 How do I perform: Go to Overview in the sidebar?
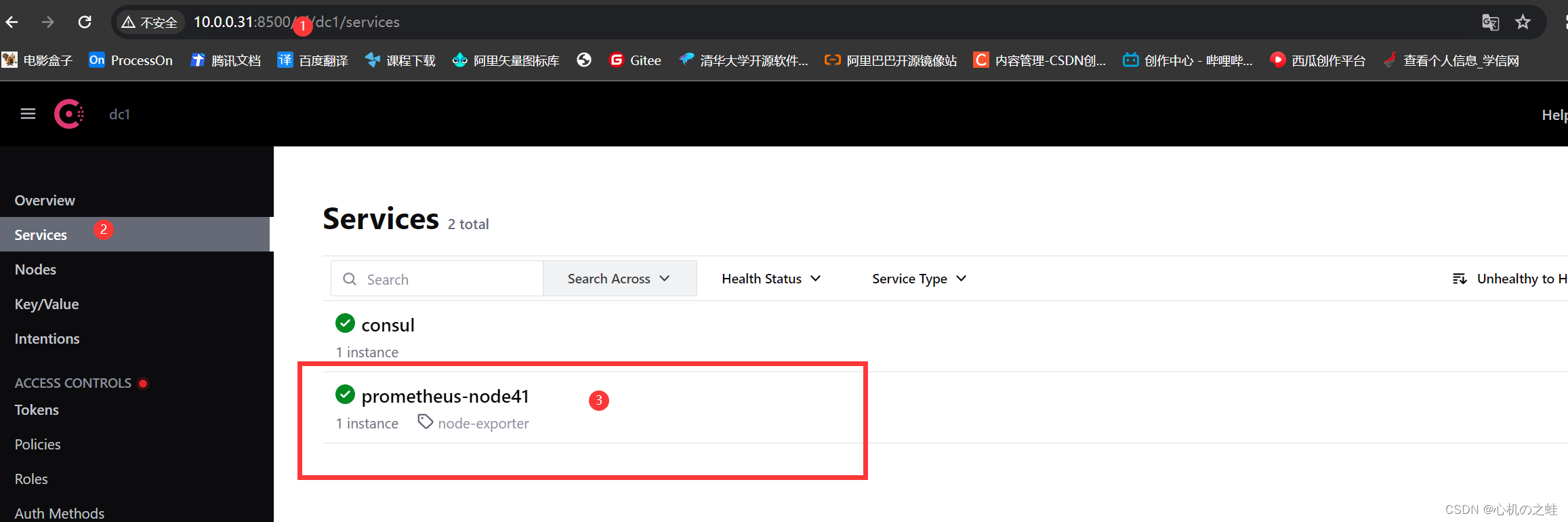tap(45, 201)
